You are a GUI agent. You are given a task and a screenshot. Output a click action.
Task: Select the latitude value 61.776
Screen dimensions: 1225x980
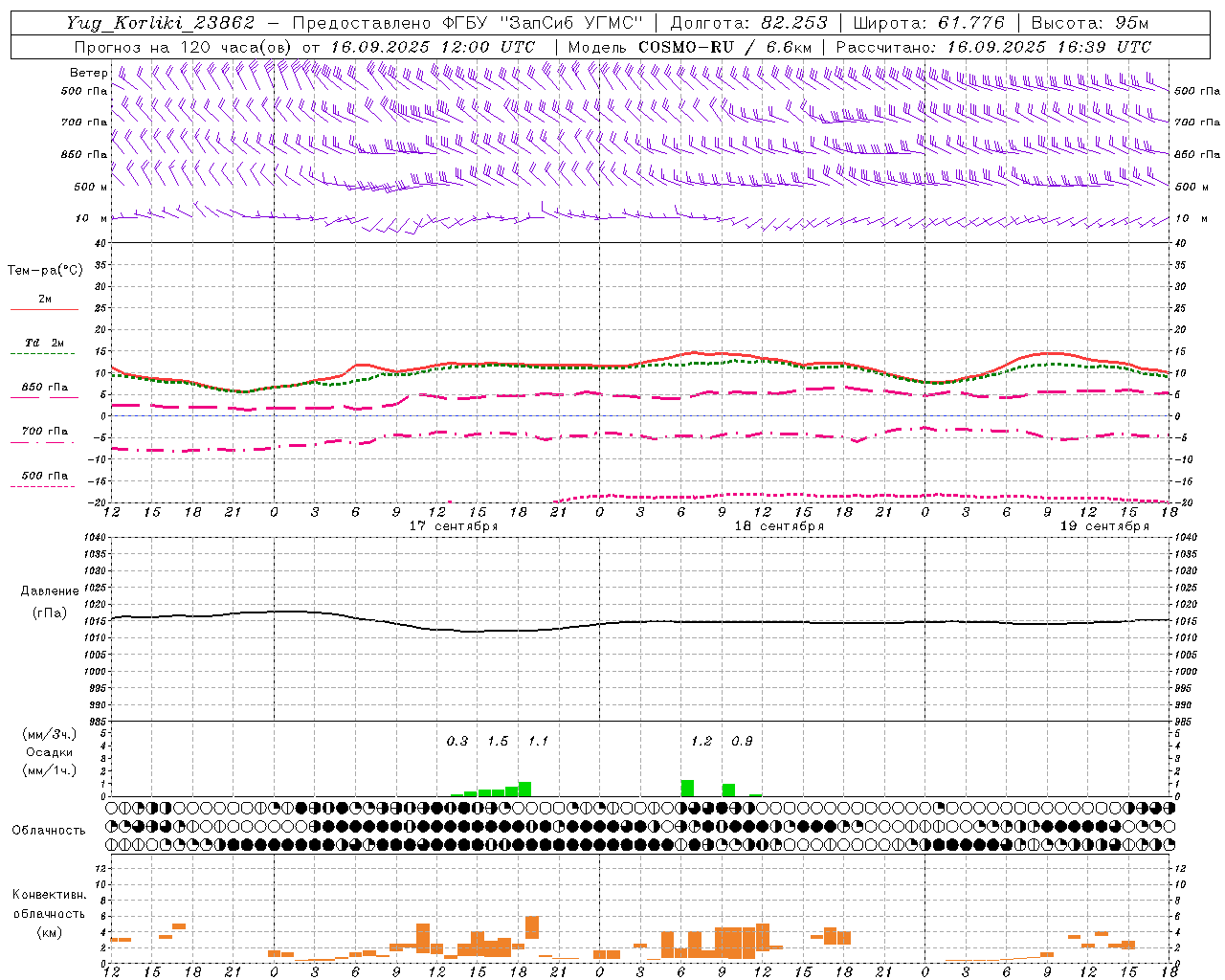pos(971,23)
